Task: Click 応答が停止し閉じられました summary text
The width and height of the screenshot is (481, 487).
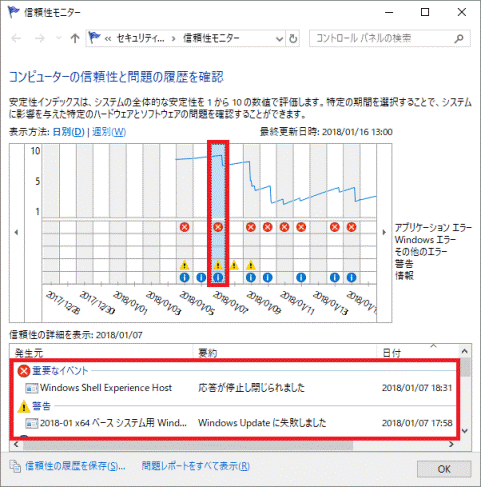Action: pos(251,388)
